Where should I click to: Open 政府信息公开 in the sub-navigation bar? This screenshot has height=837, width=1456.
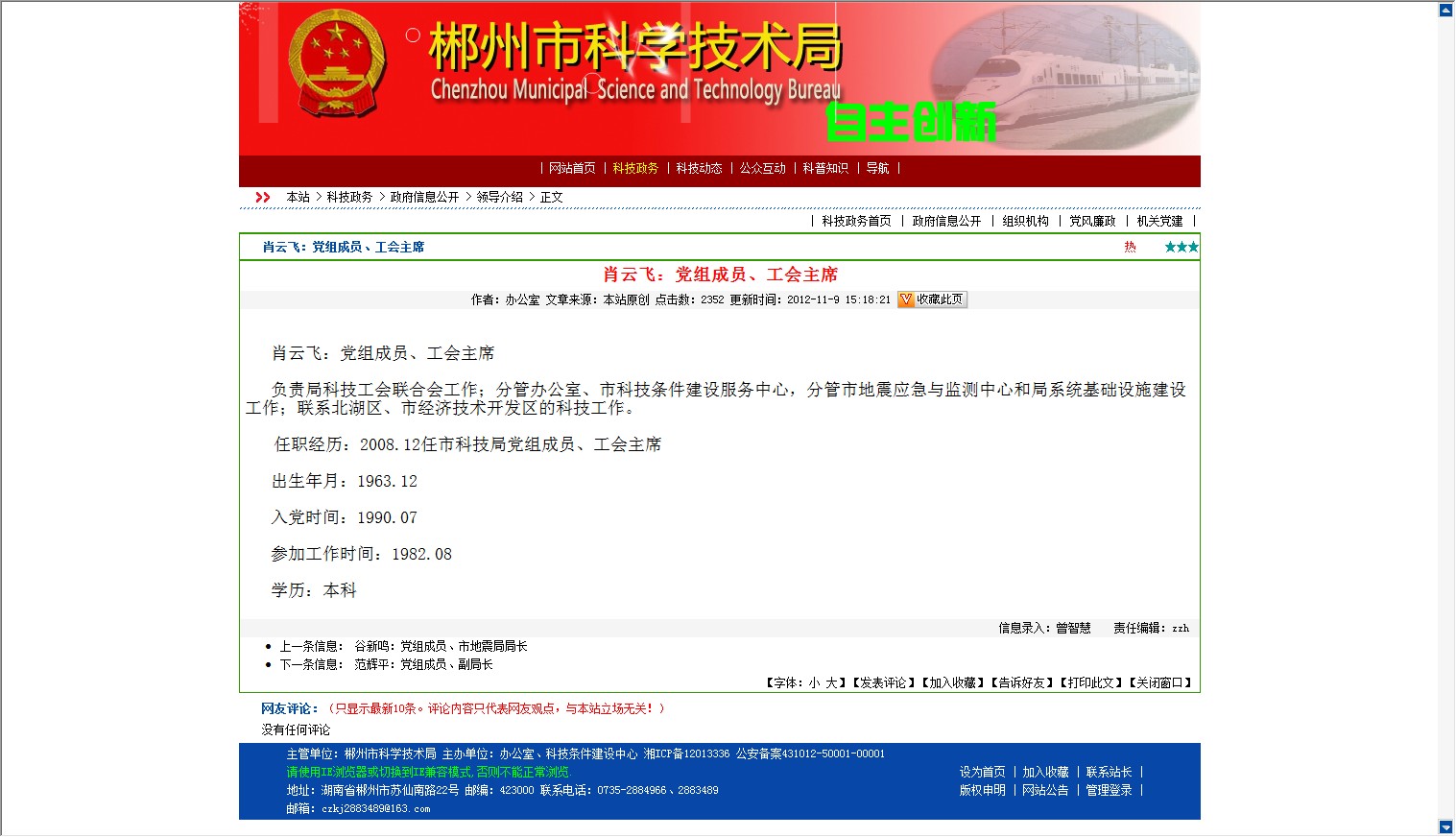(946, 221)
